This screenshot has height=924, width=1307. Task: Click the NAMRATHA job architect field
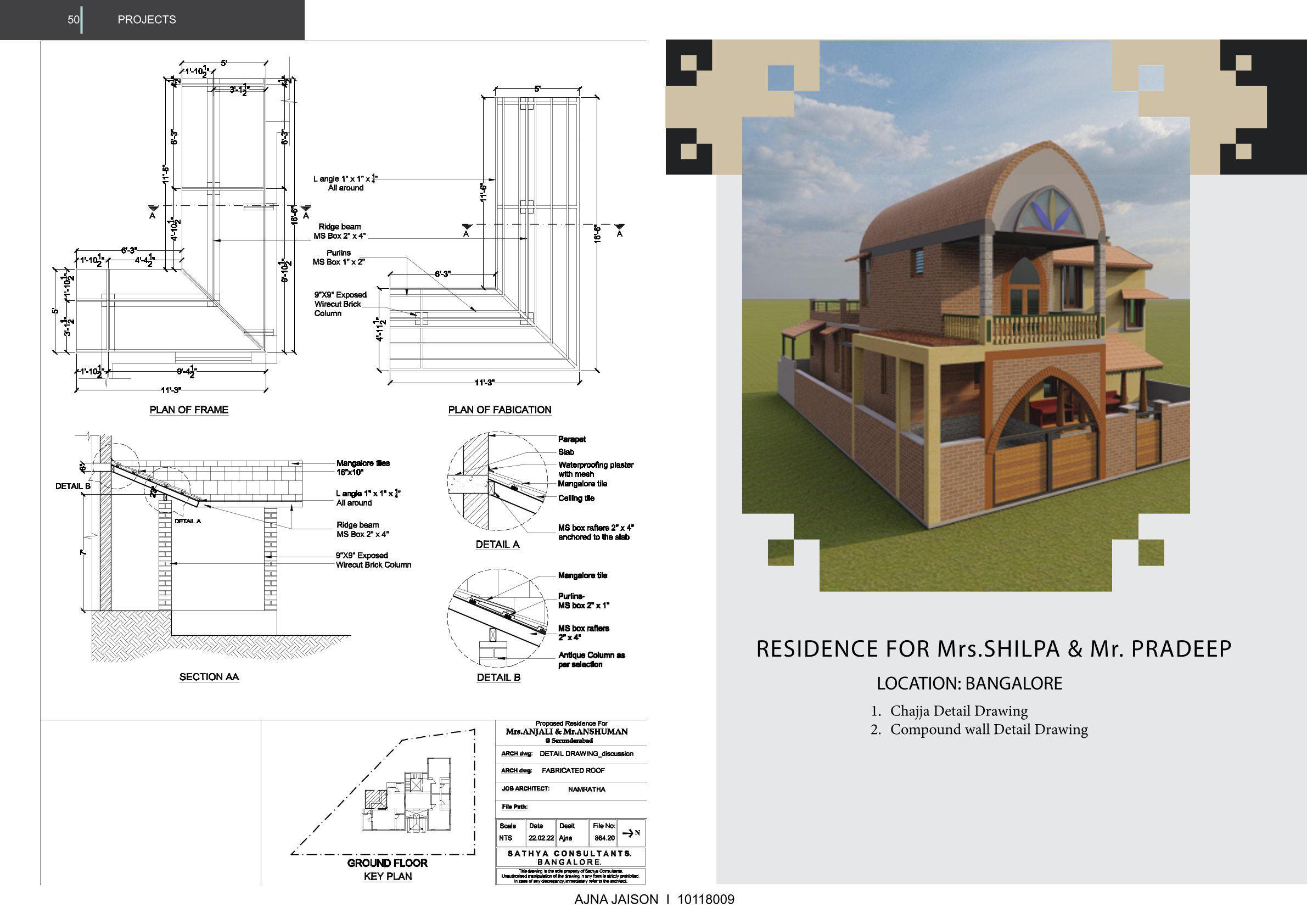click(x=586, y=789)
